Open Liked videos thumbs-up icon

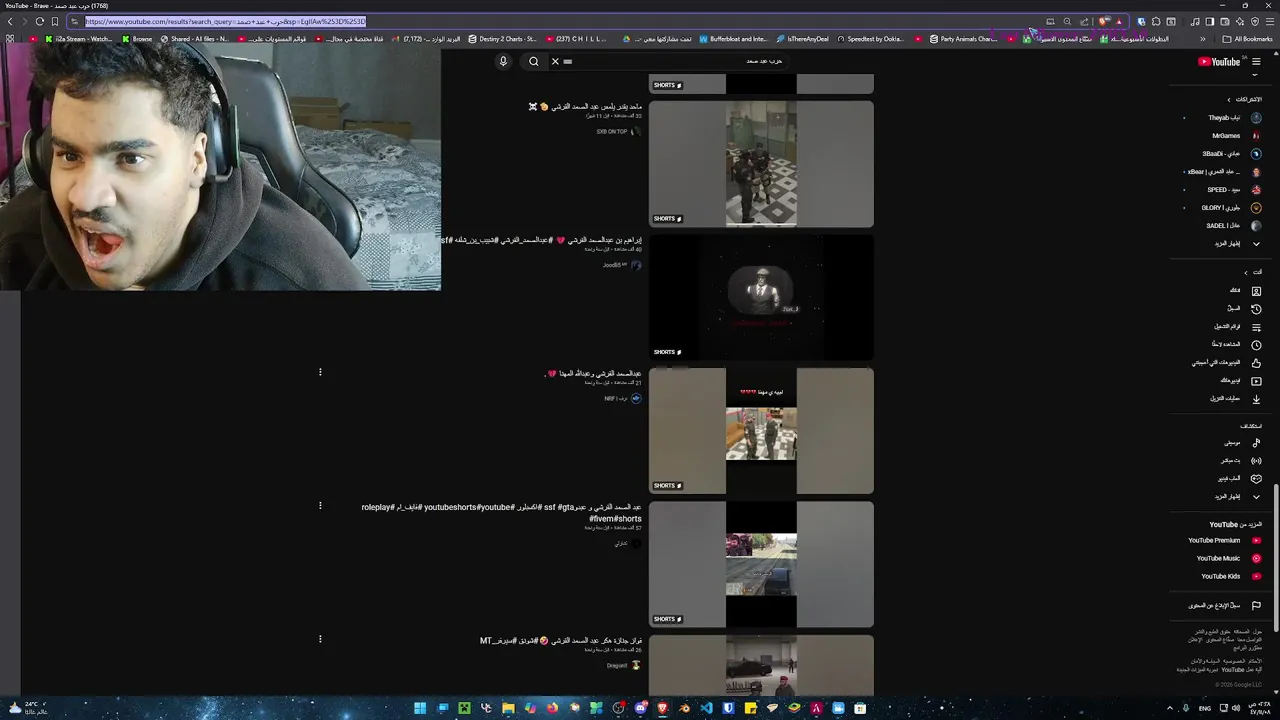[x=1256, y=363]
